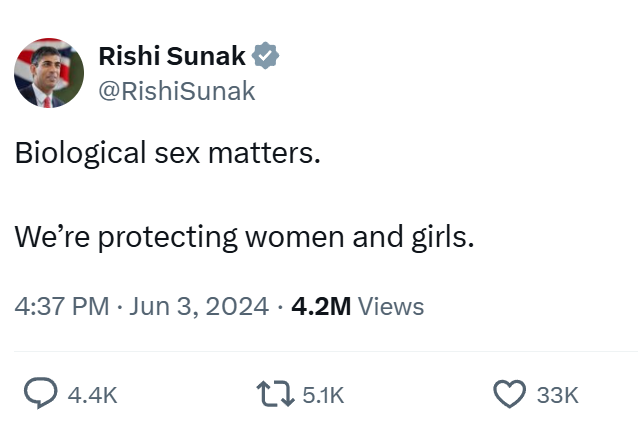This screenshot has width=638, height=429.
Task: Click the 4:37 PM timestamp
Action: (x=62, y=306)
